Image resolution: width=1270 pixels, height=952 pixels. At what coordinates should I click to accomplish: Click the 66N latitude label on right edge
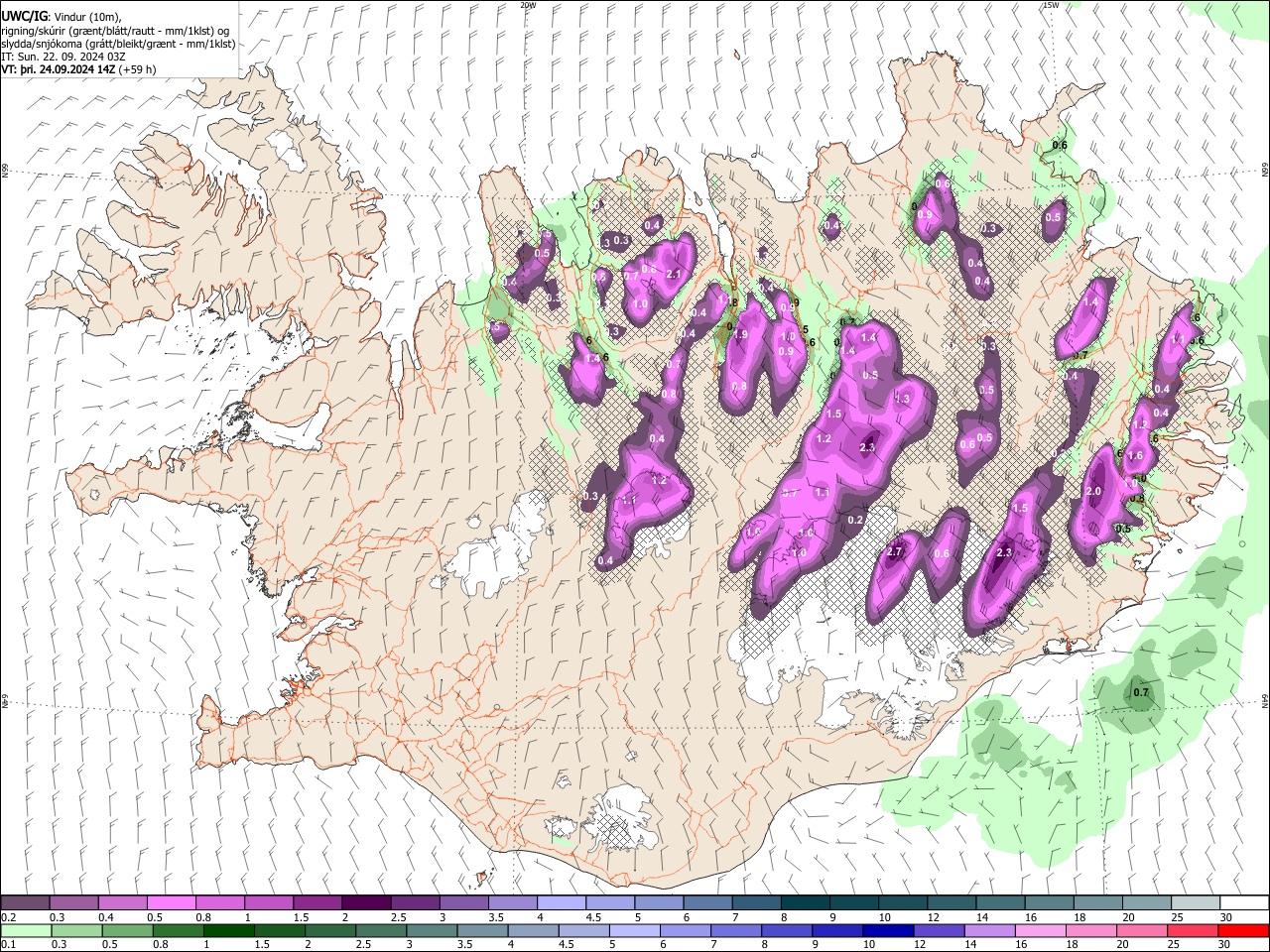click(1265, 171)
